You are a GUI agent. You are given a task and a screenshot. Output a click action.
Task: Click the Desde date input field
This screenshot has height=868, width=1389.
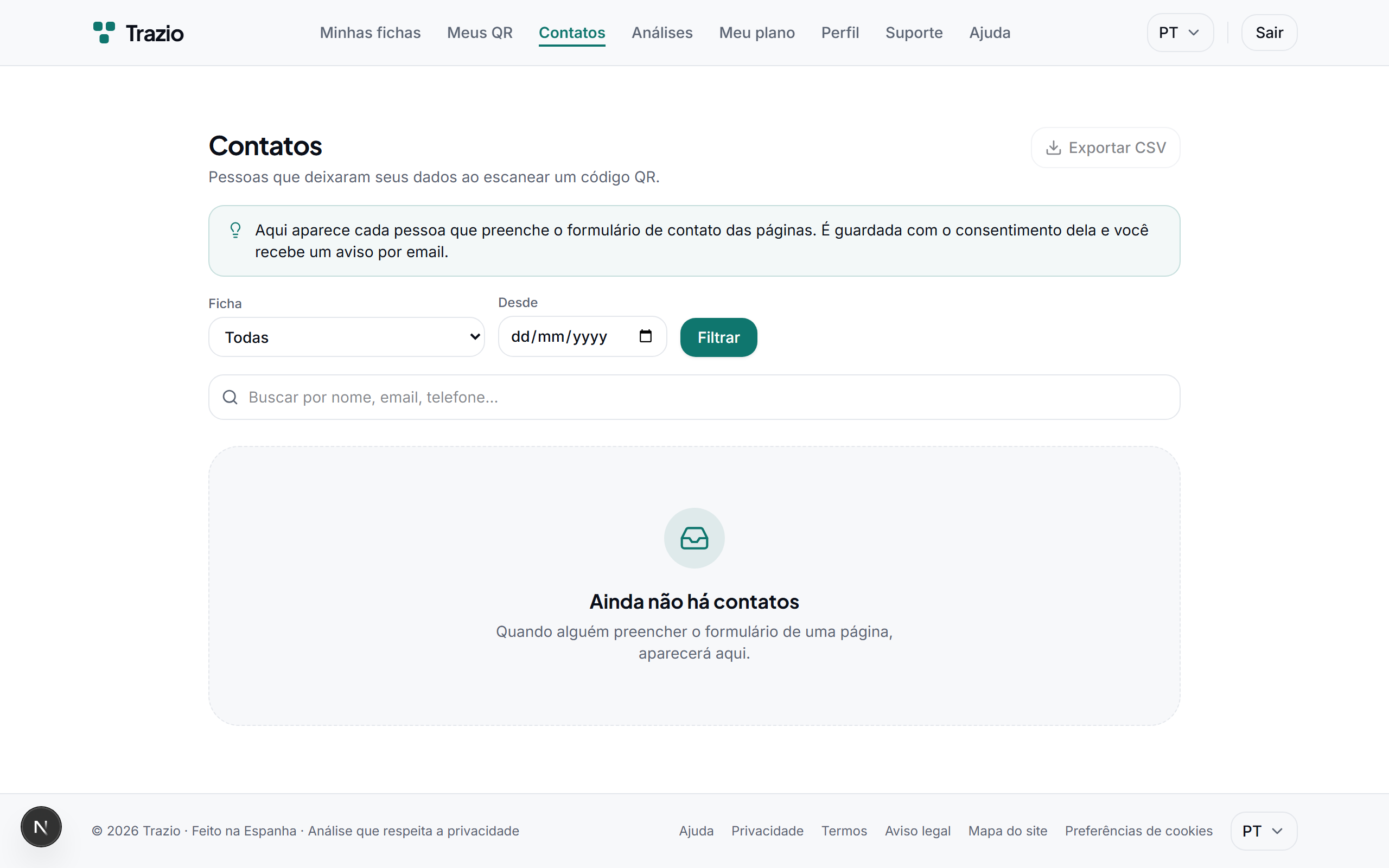[x=582, y=336]
